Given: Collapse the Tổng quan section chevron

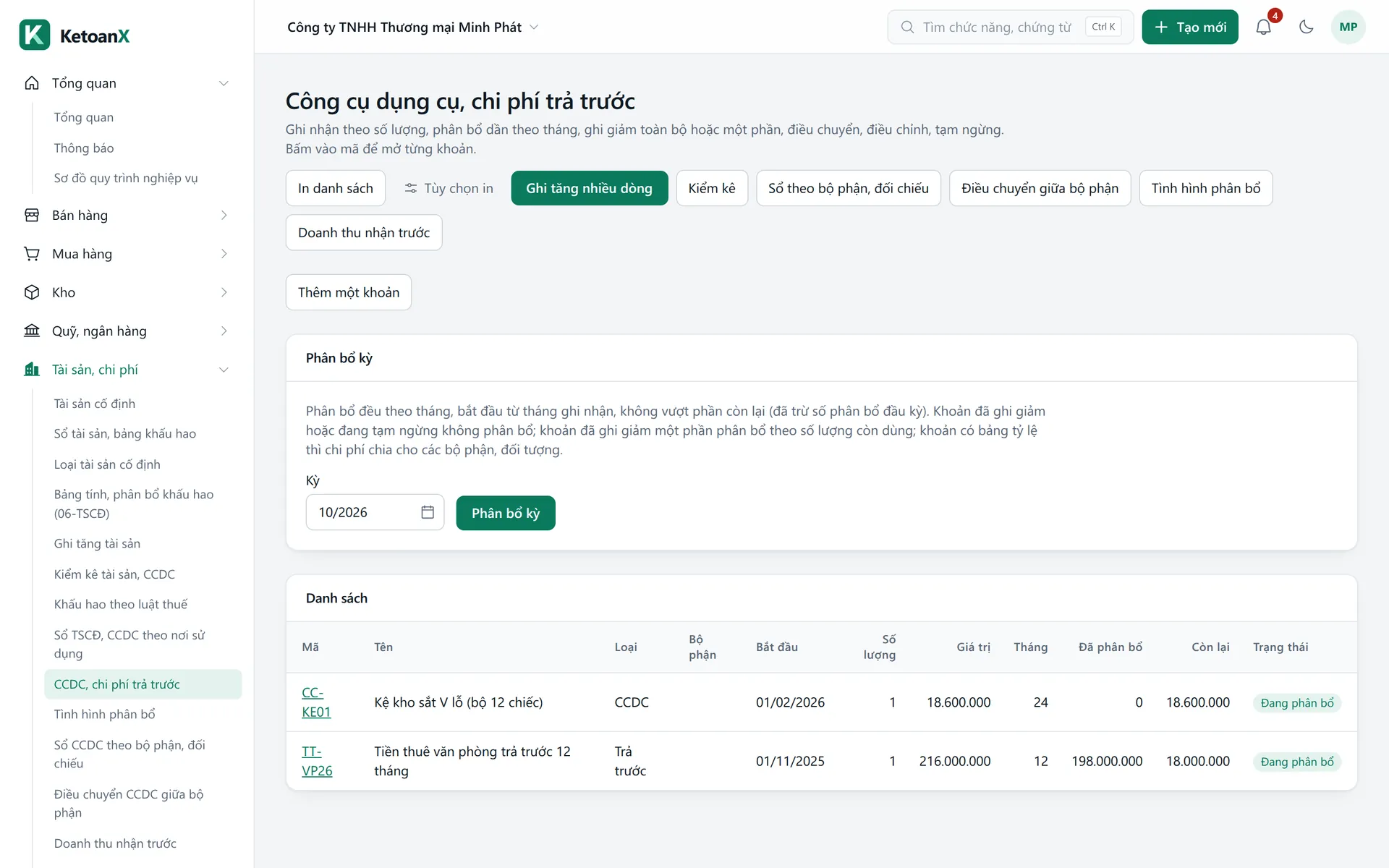Looking at the screenshot, I should pos(224,83).
